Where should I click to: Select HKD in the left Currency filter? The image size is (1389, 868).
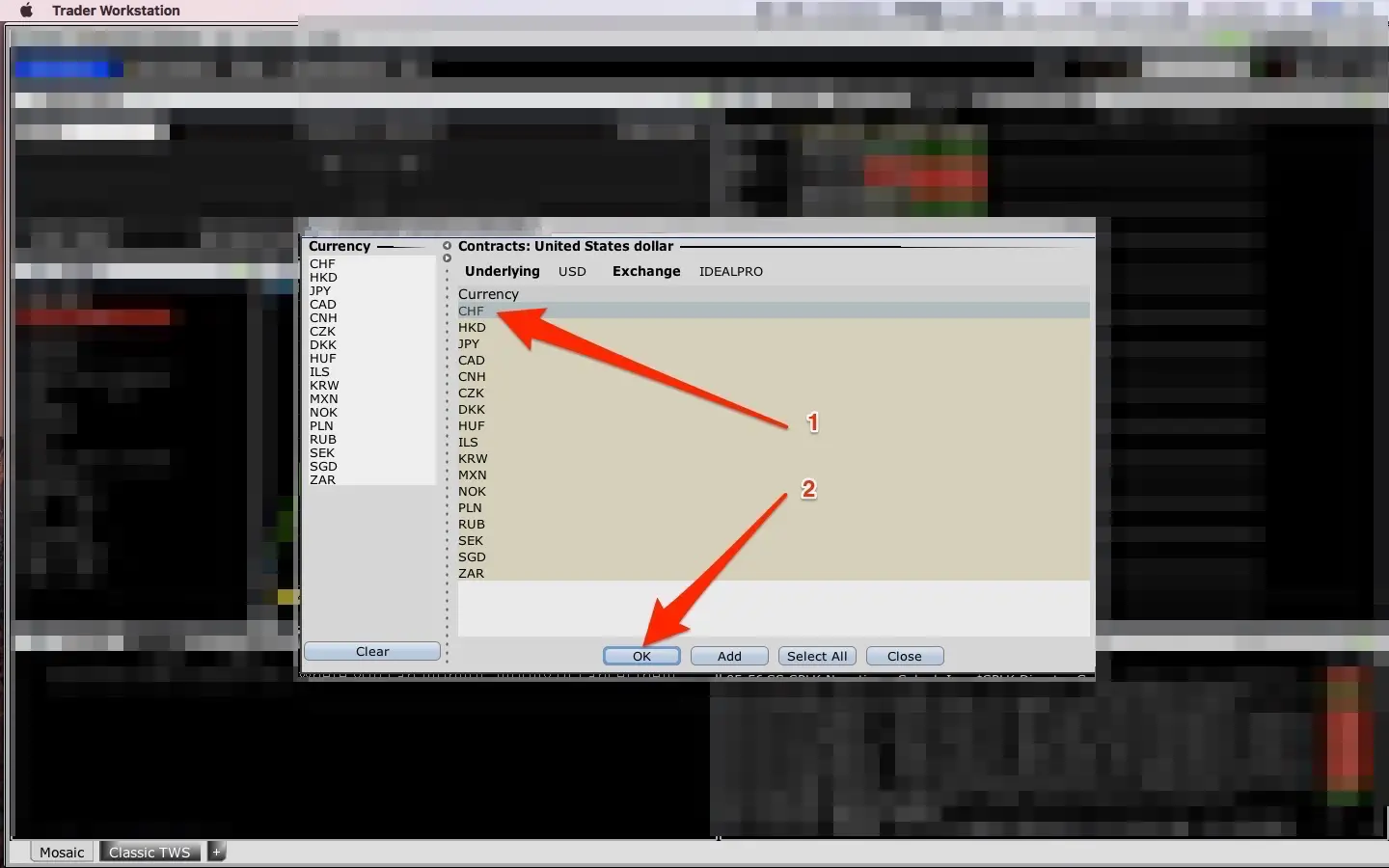click(x=323, y=278)
